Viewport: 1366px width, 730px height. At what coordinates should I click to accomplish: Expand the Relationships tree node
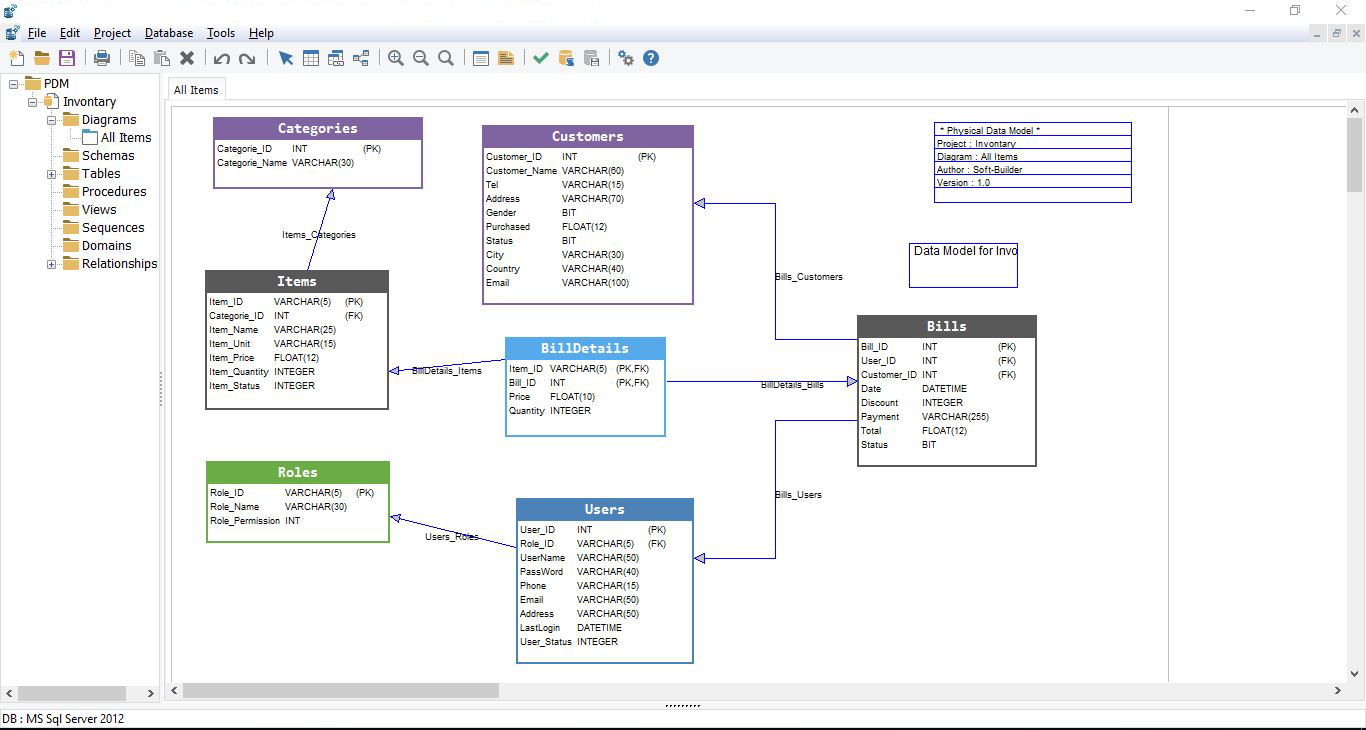[52, 264]
